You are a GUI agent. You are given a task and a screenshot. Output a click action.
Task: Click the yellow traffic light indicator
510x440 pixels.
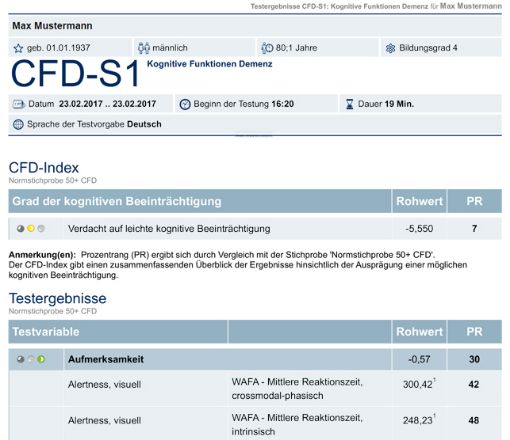[31, 229]
